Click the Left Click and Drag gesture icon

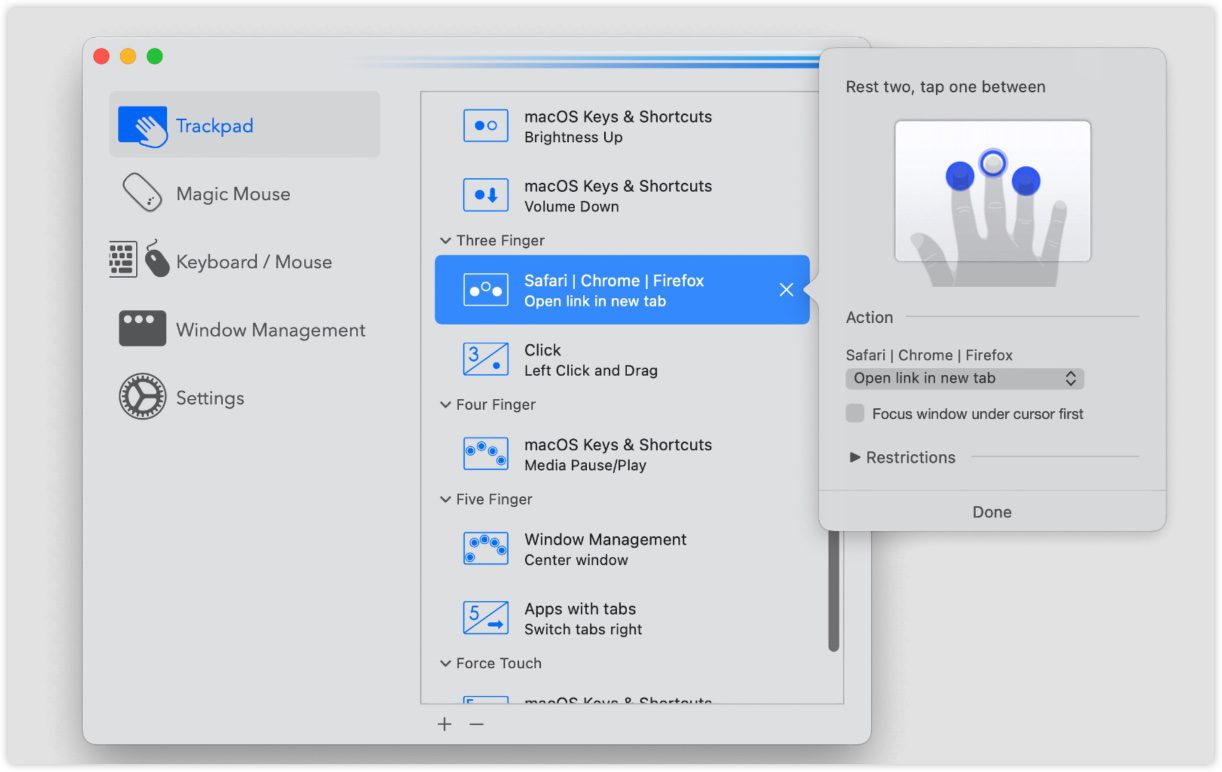486,359
